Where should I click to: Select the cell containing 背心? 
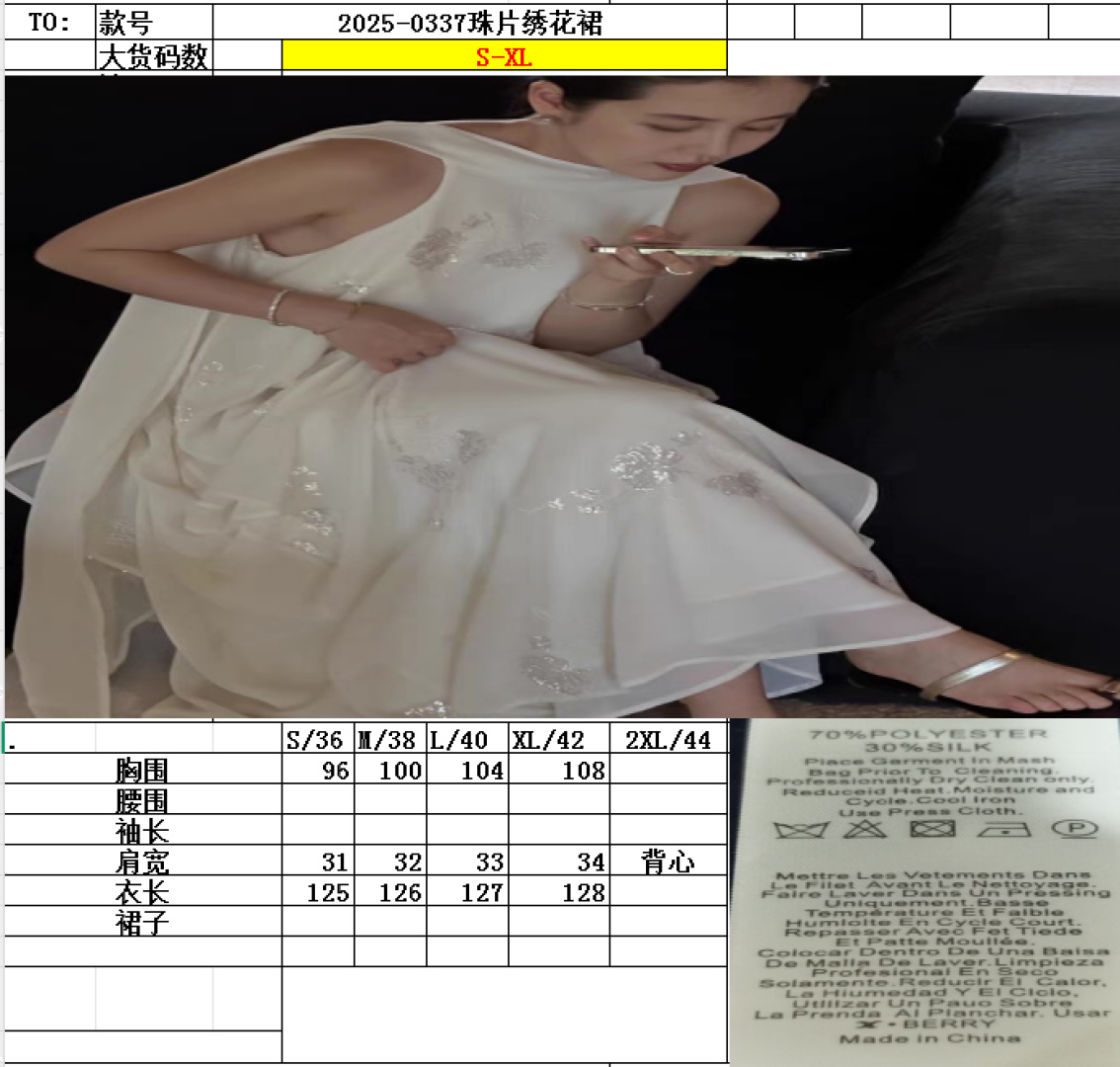click(669, 862)
